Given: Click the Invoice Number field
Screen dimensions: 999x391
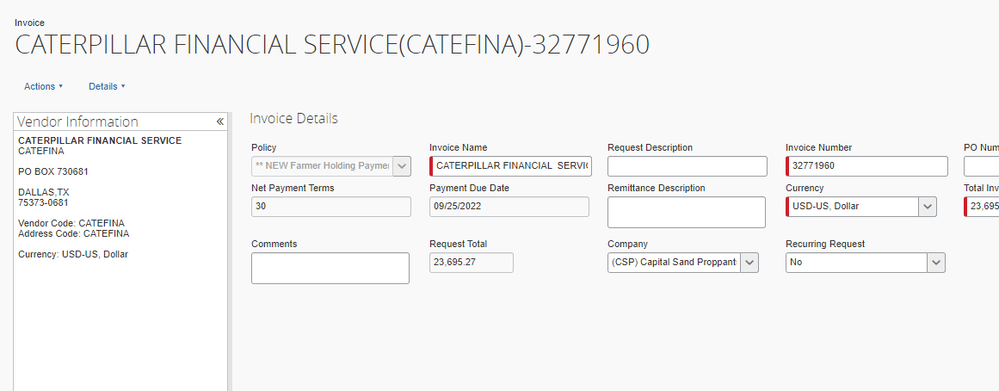Looking at the screenshot, I should click(x=866, y=166).
